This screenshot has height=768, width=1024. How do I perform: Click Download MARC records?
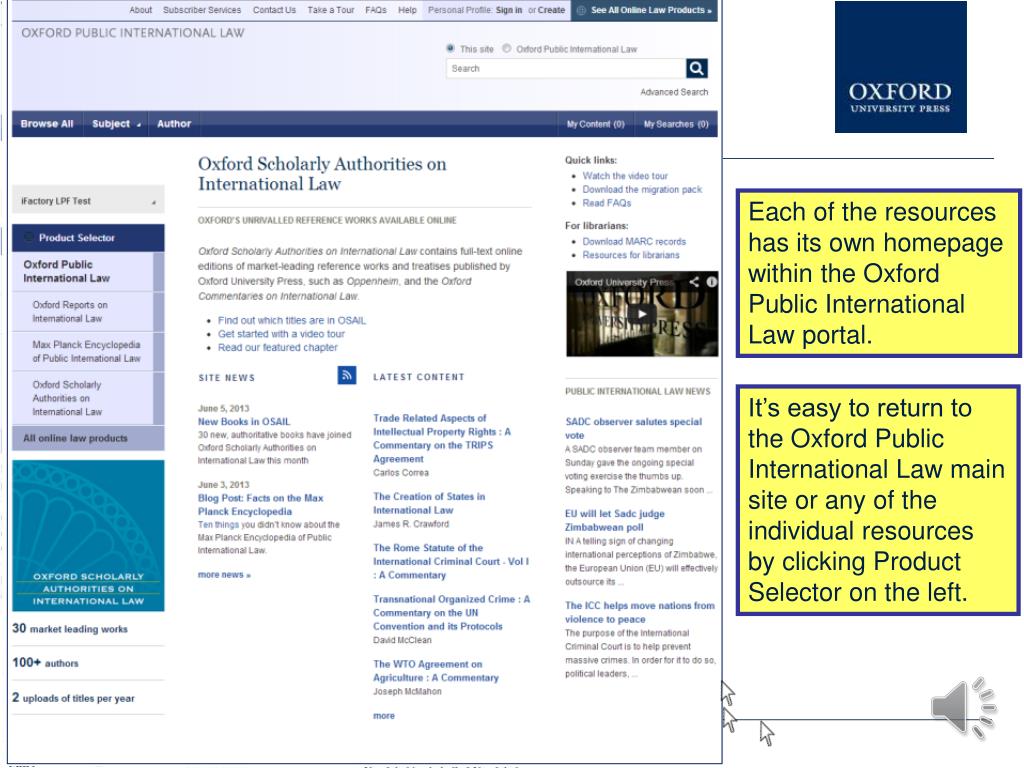click(634, 242)
